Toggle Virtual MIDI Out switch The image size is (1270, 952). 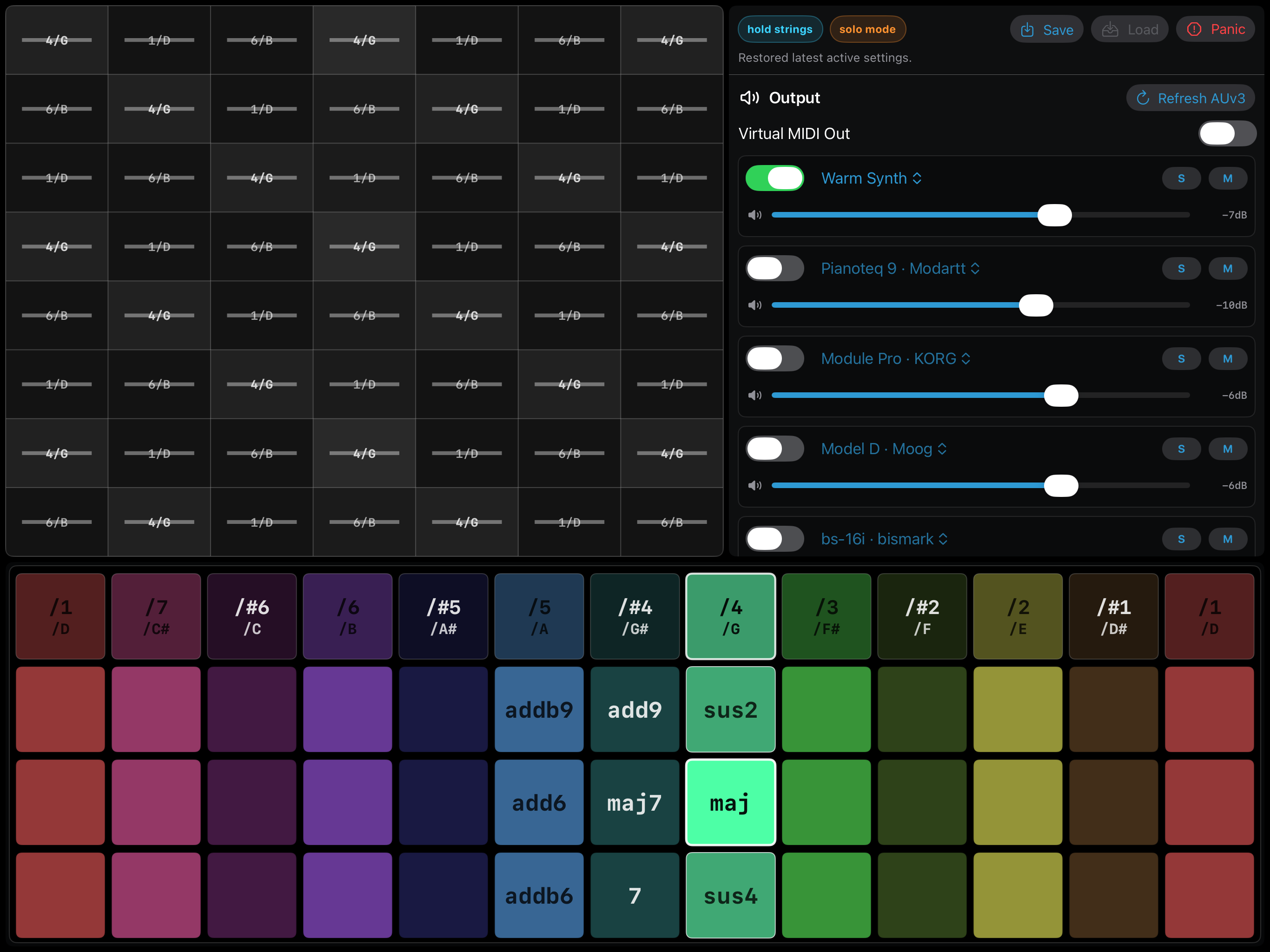pos(1227,134)
